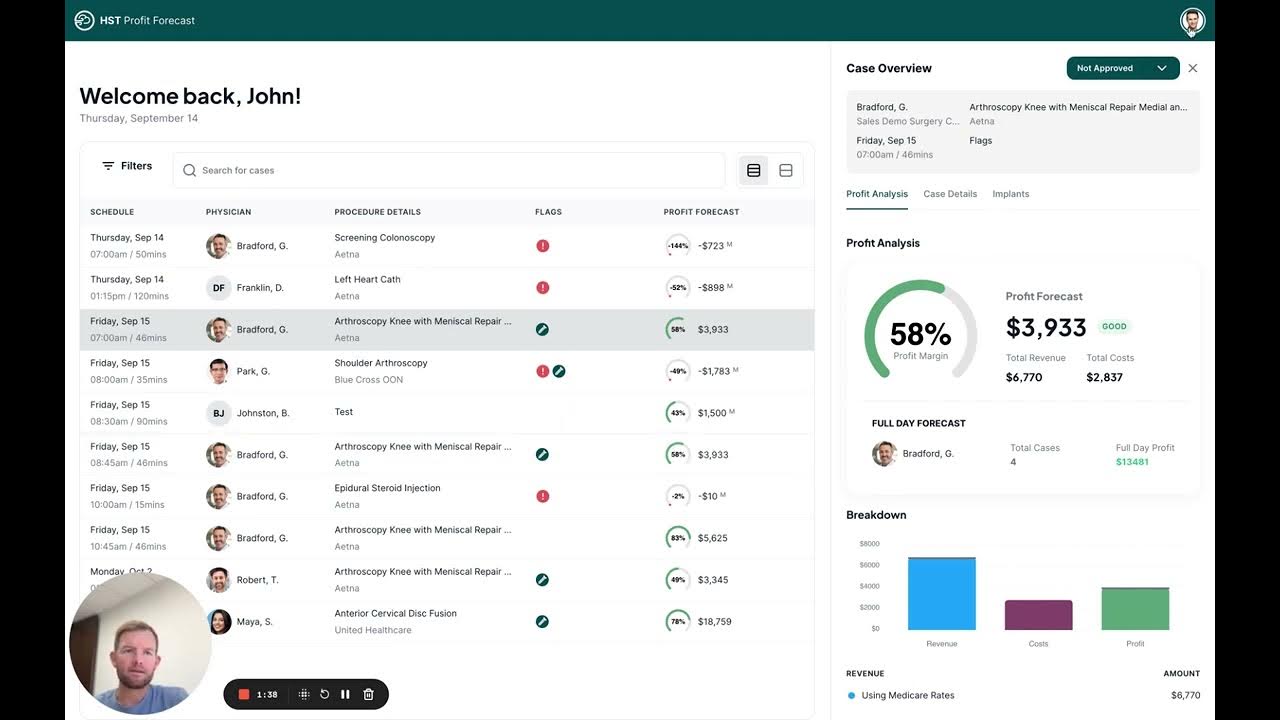Close the Case Overview panel
The width and height of the screenshot is (1280, 720).
tap(1192, 68)
